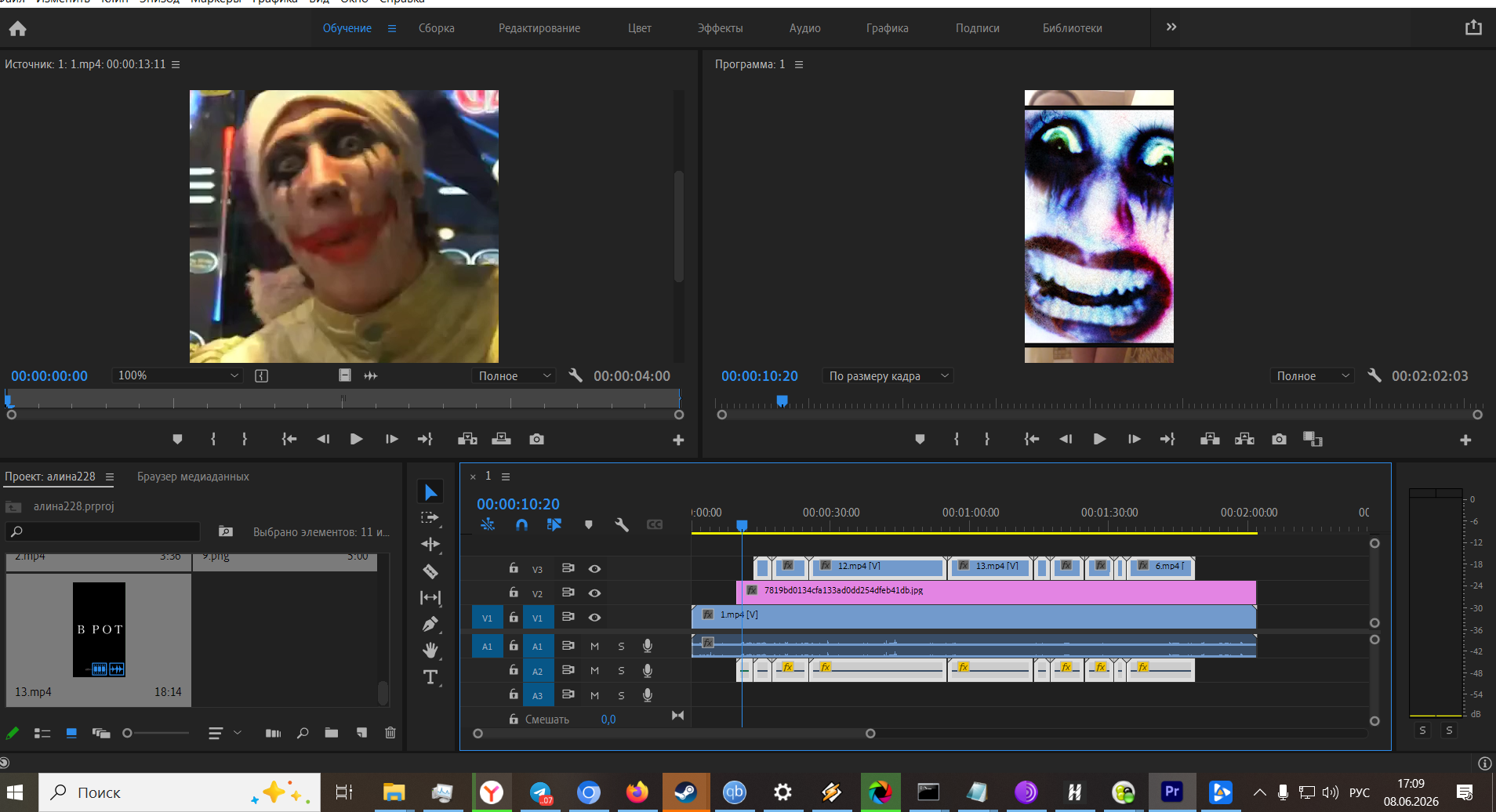This screenshot has width=1496, height=812.
Task: Open Program playback resolution dropdown
Action: click(1313, 375)
